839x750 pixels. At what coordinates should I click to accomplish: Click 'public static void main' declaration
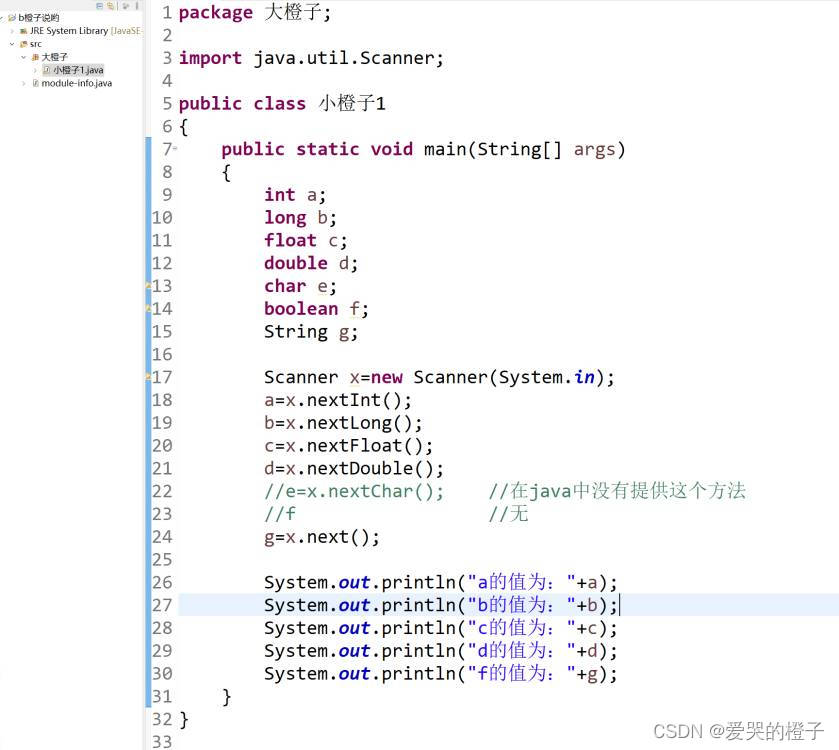click(423, 149)
